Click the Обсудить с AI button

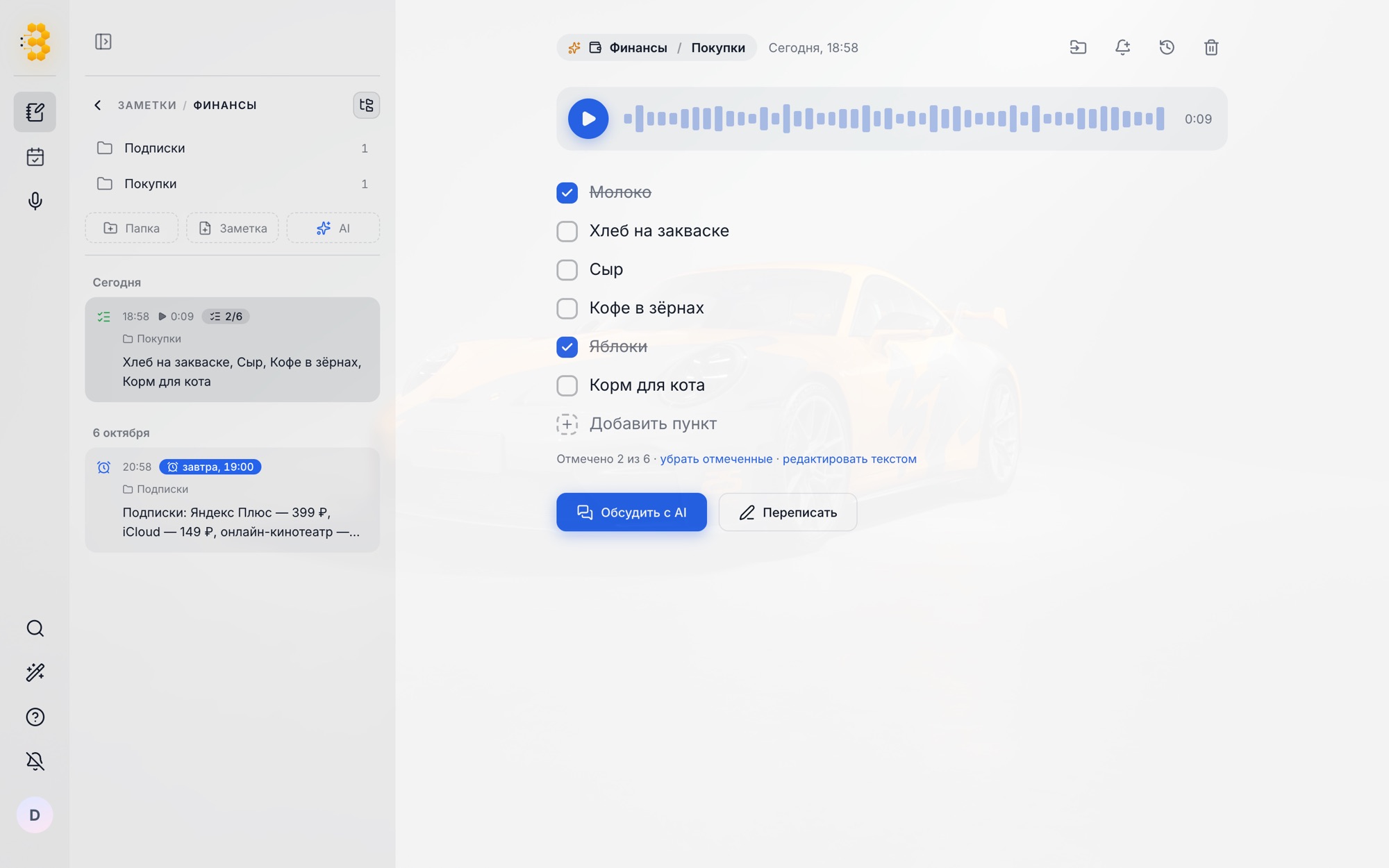[631, 512]
